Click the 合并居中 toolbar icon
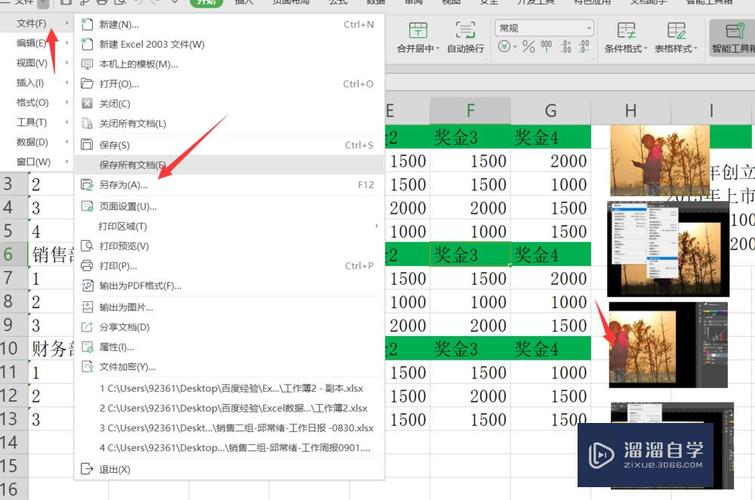The image size is (755, 500). 417,30
